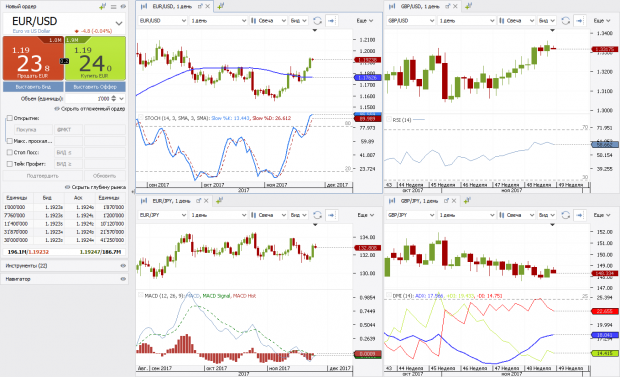Toggle Instruments panel visibility eye
The image size is (620, 377).
click(123, 266)
